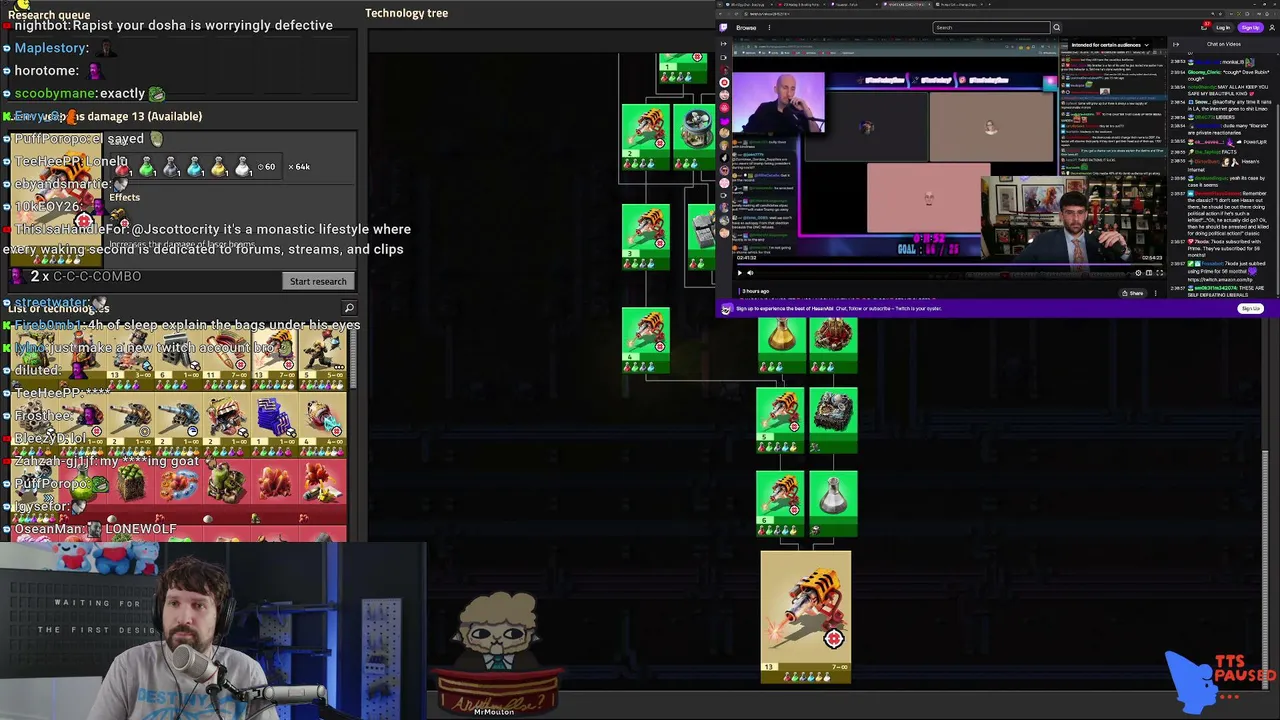Open the Twitch more options menu
1280x720 pixels.
coord(768,27)
